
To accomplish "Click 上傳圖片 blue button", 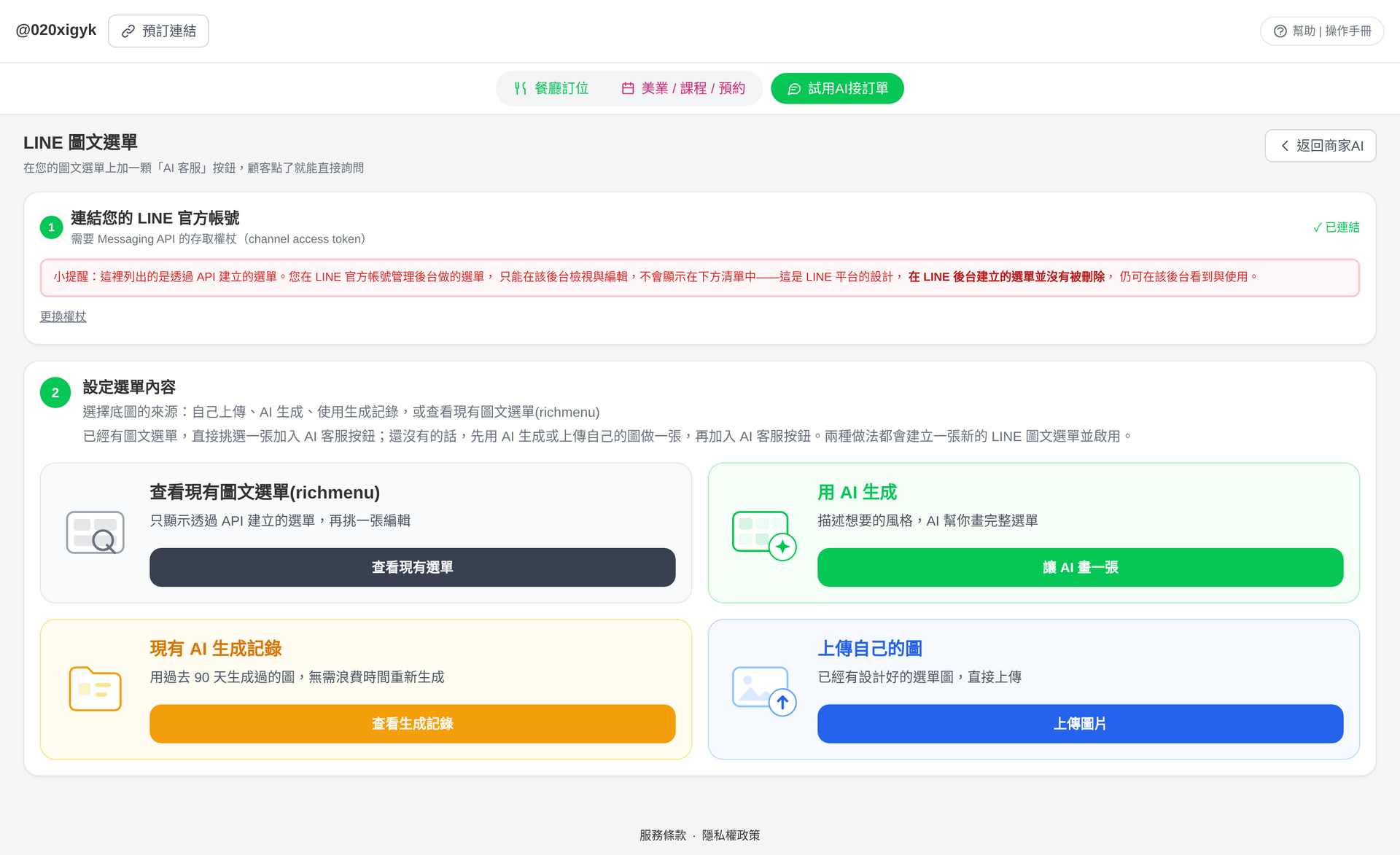I will coord(1080,724).
